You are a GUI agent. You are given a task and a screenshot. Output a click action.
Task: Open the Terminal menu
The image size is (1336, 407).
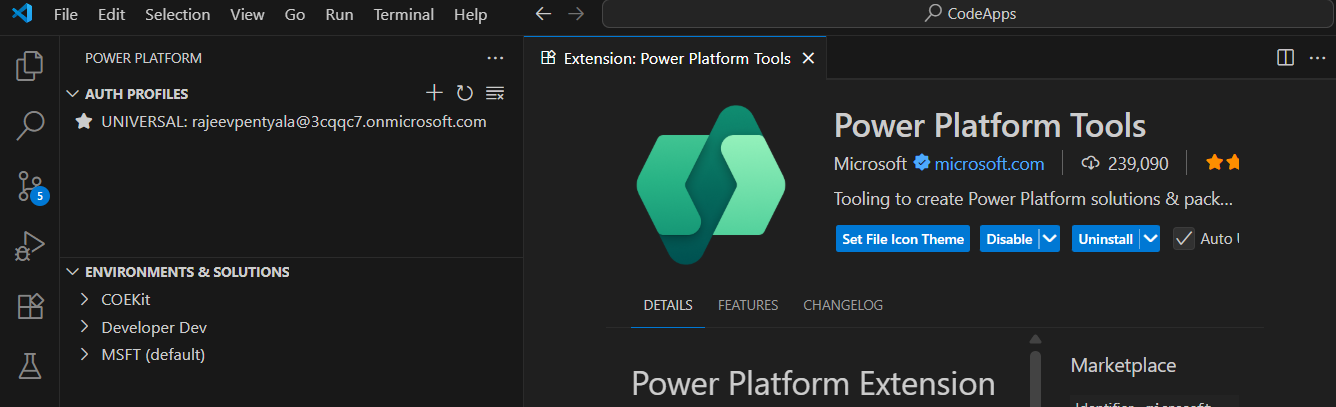pos(404,15)
